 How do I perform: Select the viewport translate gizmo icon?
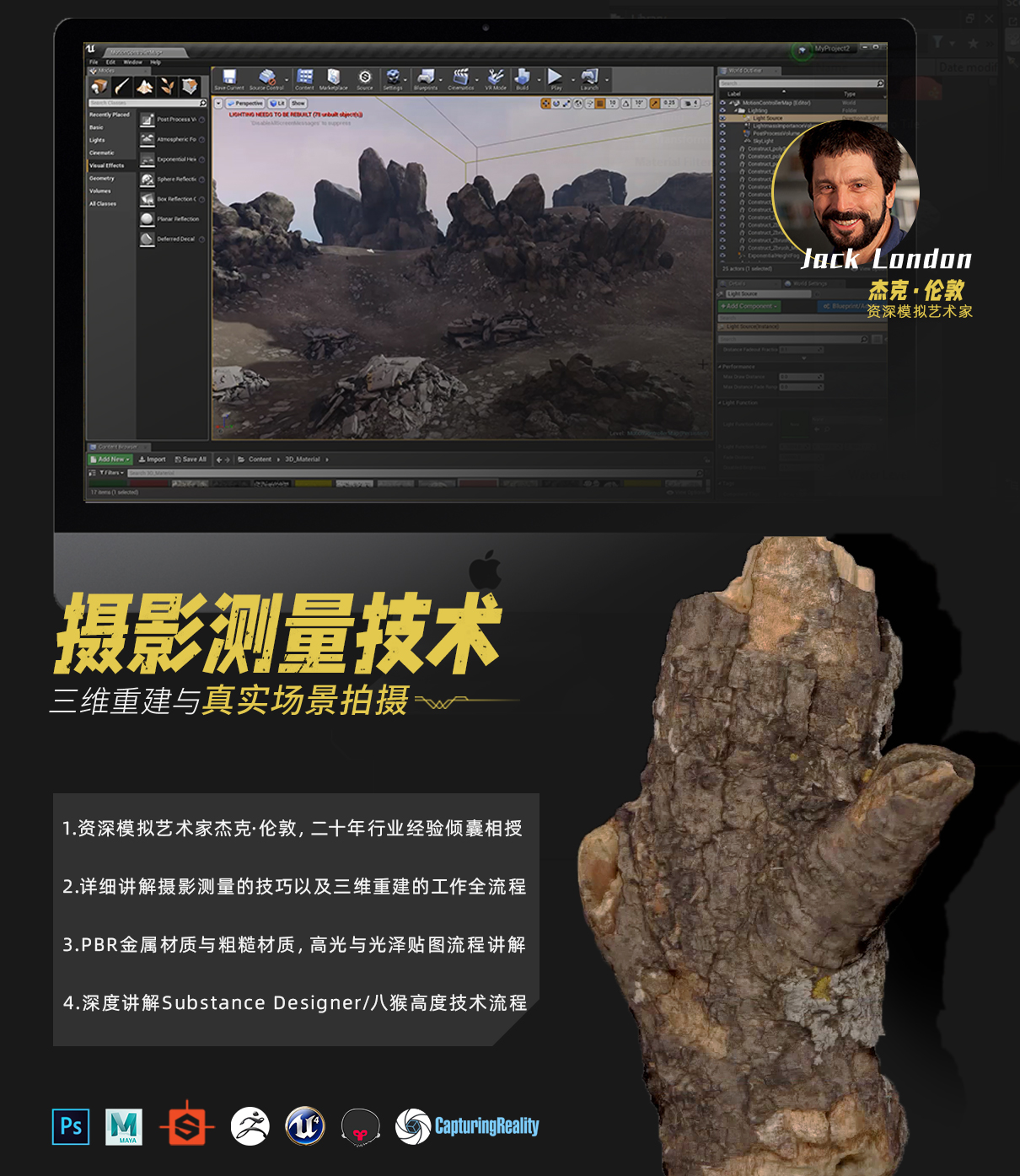click(x=545, y=104)
